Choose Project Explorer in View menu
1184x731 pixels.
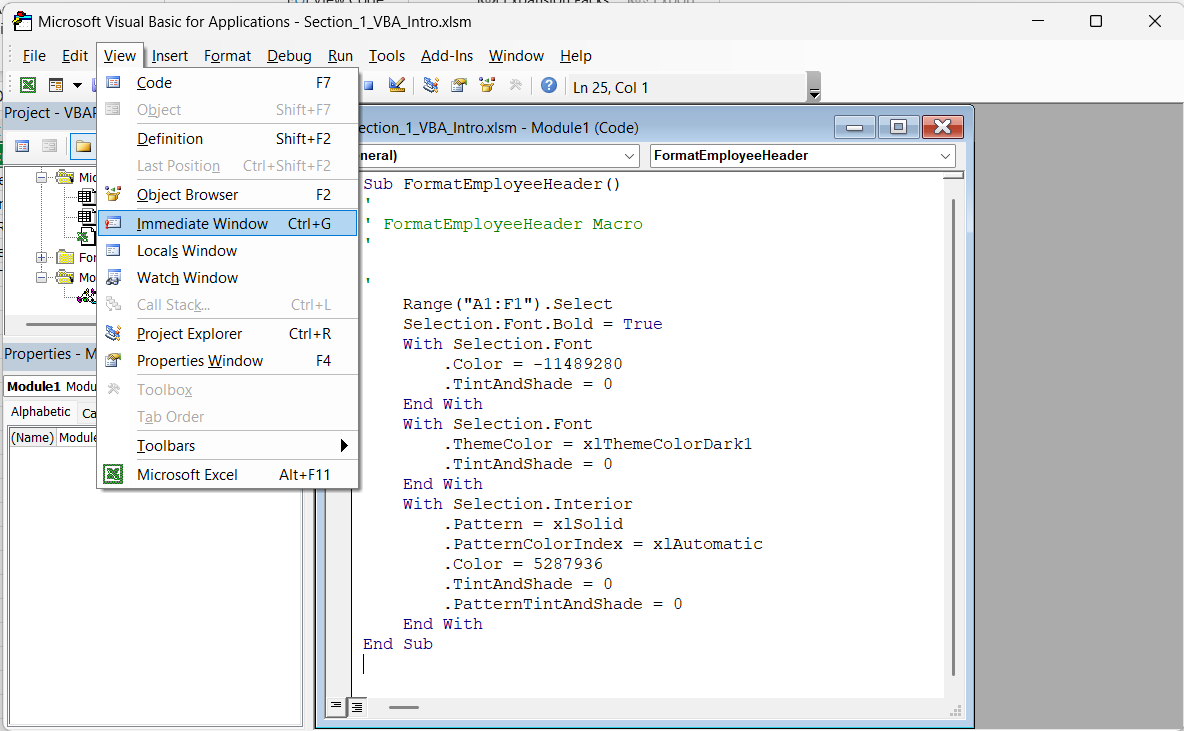click(228, 334)
